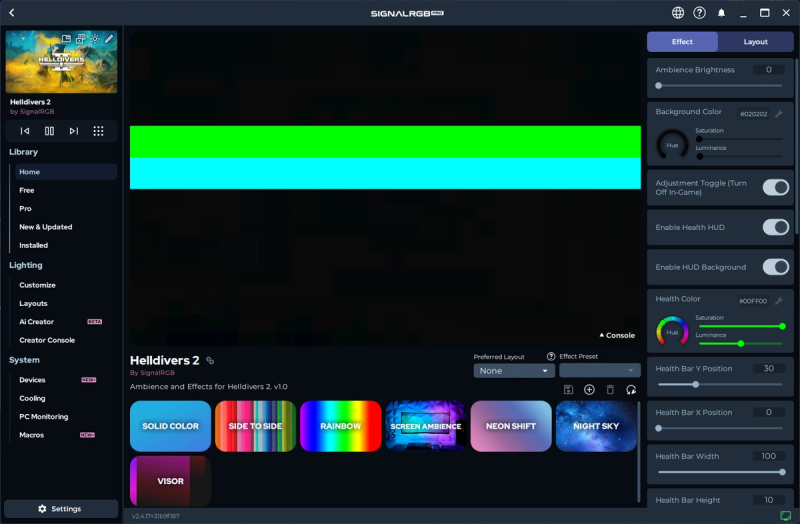Open New & Updated library section
This screenshot has height=524, width=800.
(x=46, y=227)
